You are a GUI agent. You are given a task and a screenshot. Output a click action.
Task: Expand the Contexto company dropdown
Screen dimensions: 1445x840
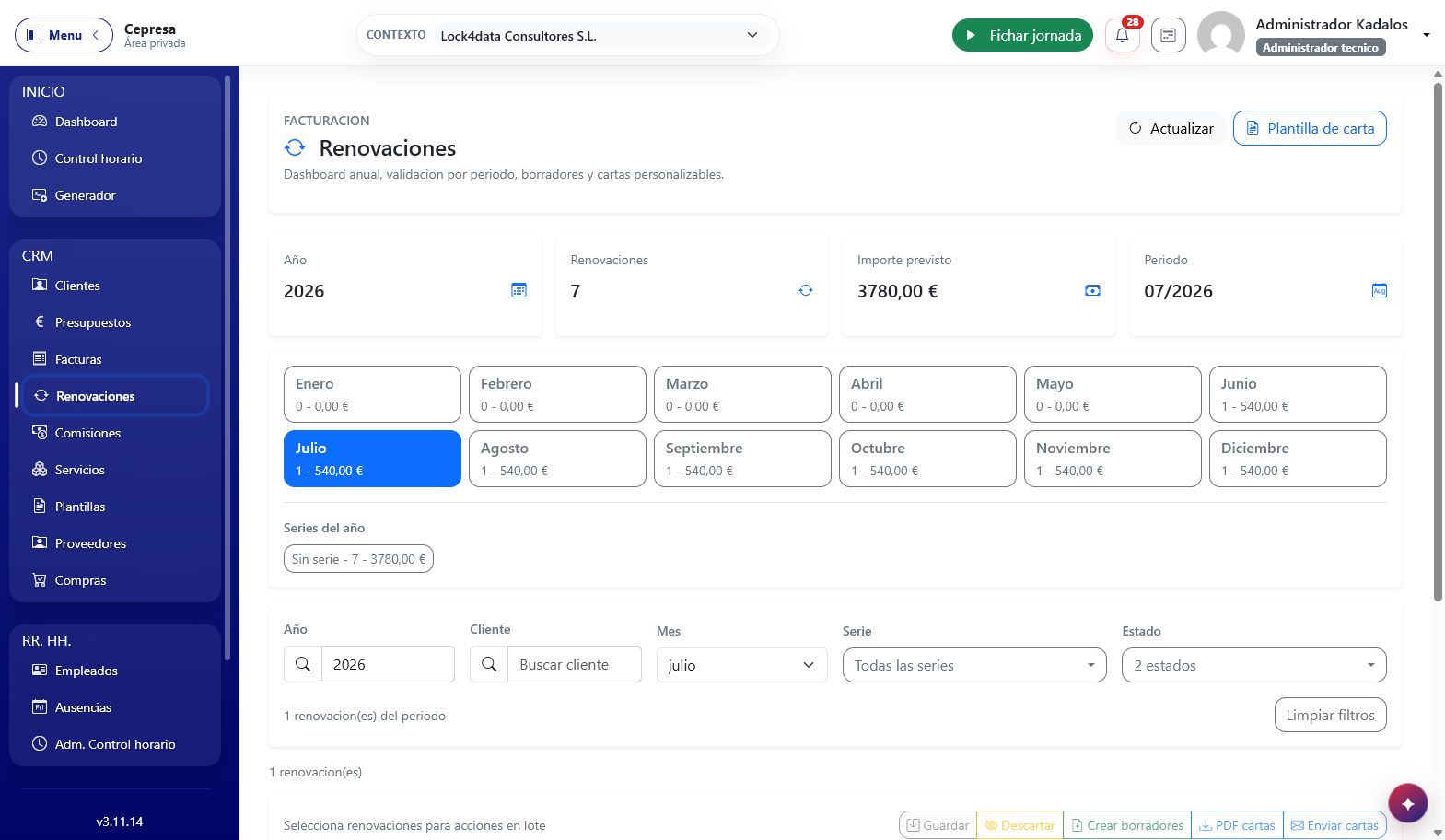(x=603, y=35)
